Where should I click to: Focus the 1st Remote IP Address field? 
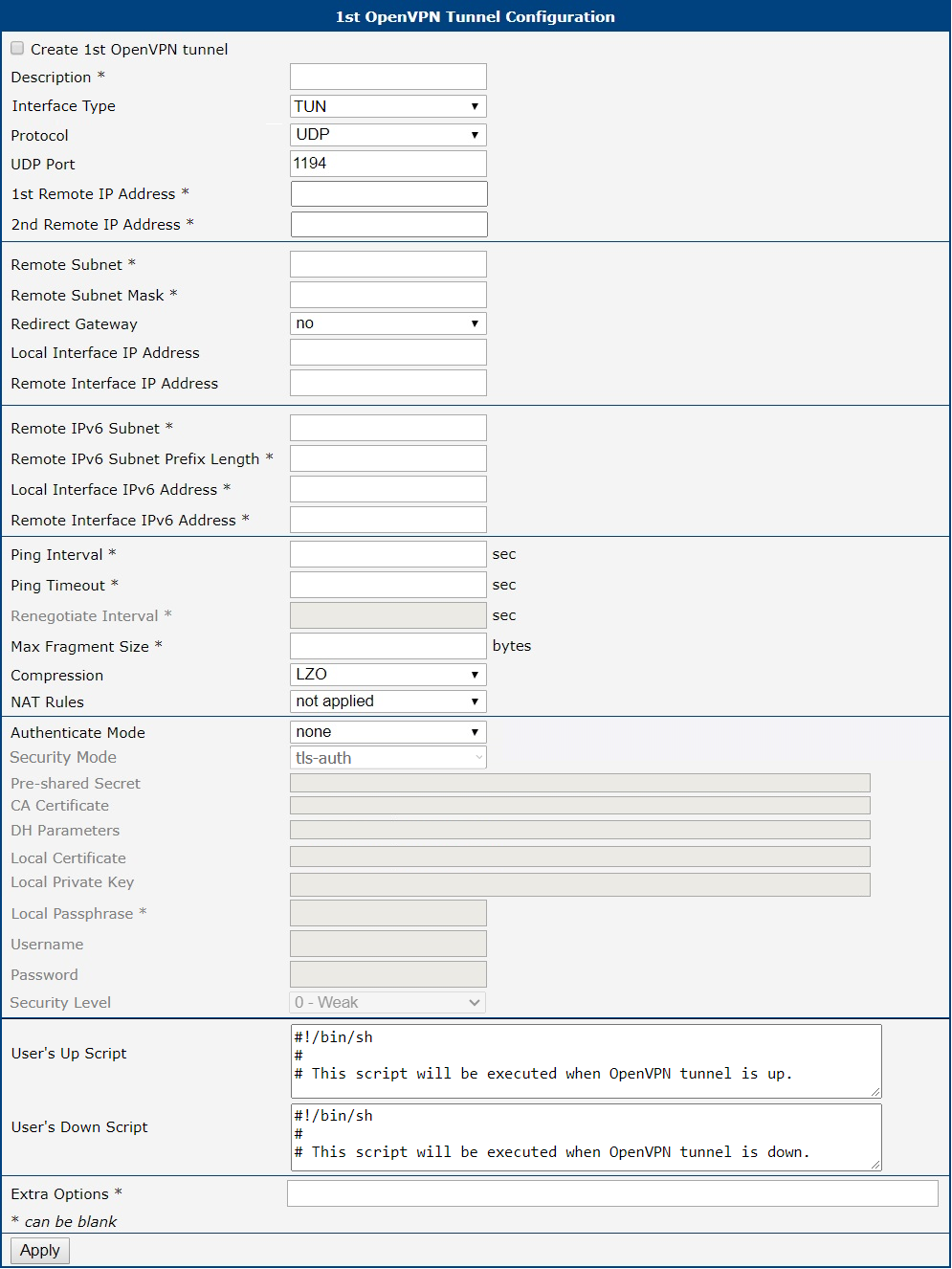coord(389,193)
